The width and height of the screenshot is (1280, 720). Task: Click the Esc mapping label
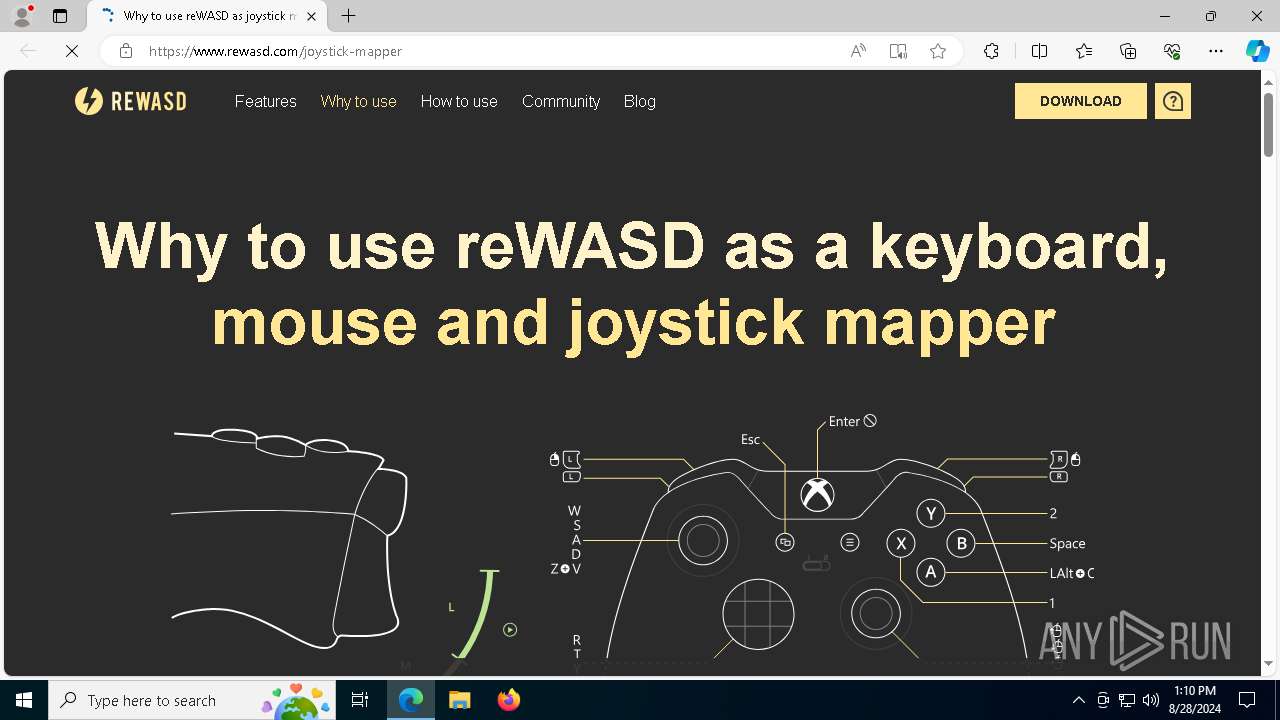[750, 439]
